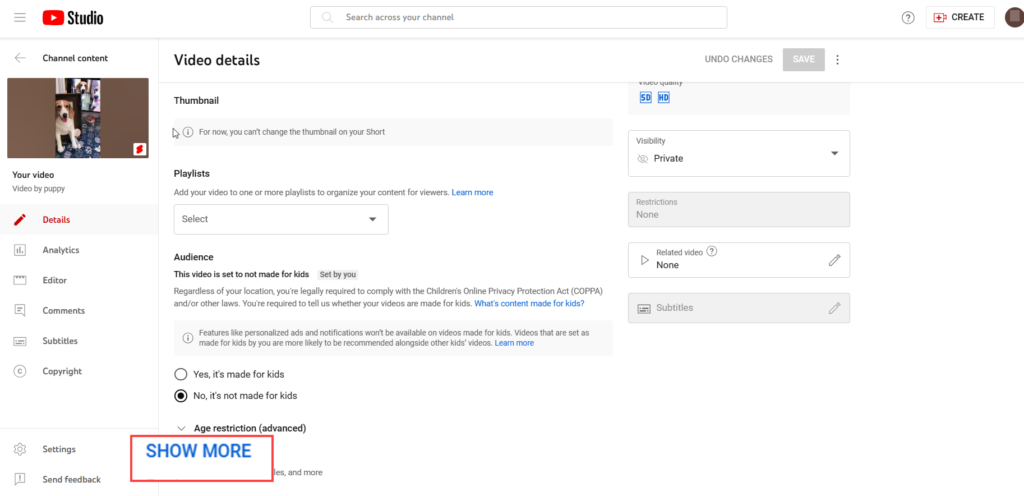The image size is (1024, 496).
Task: Click the Editor film strip icon
Action: click(x=20, y=281)
